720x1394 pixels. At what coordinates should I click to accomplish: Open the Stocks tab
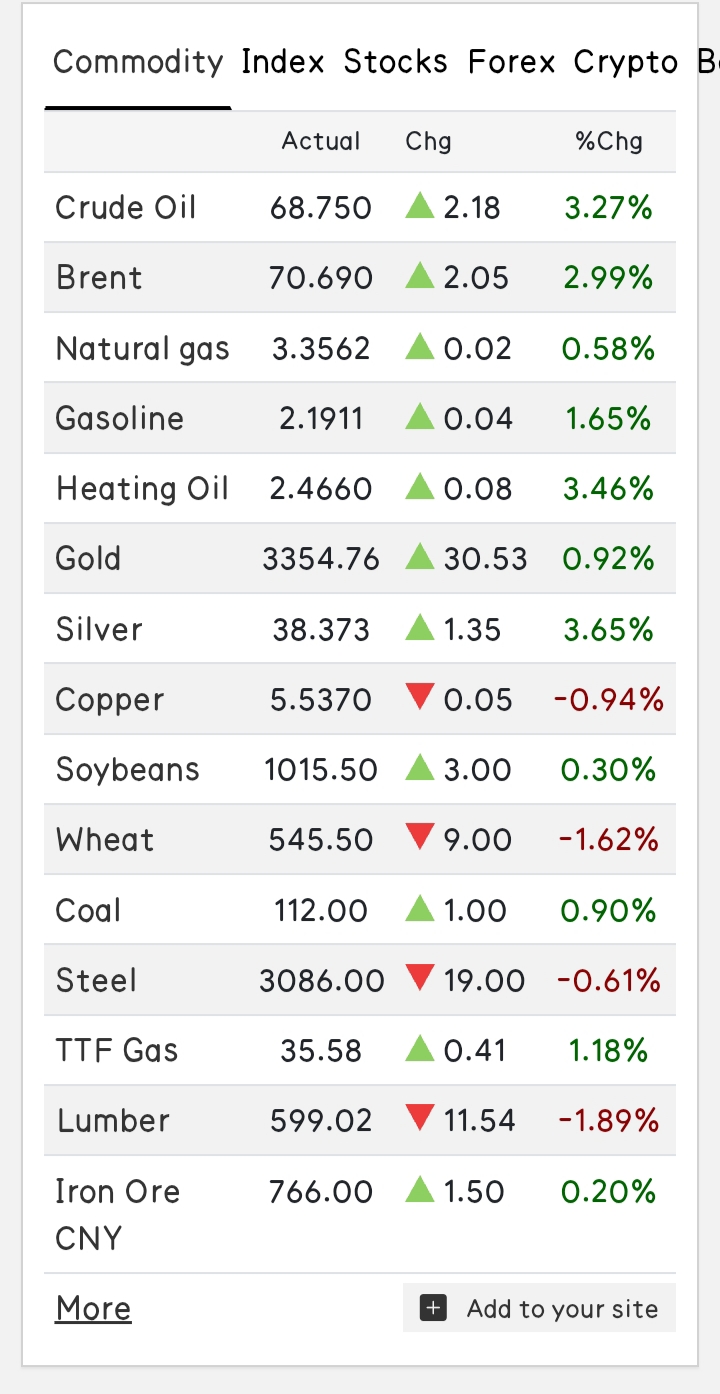(x=395, y=62)
